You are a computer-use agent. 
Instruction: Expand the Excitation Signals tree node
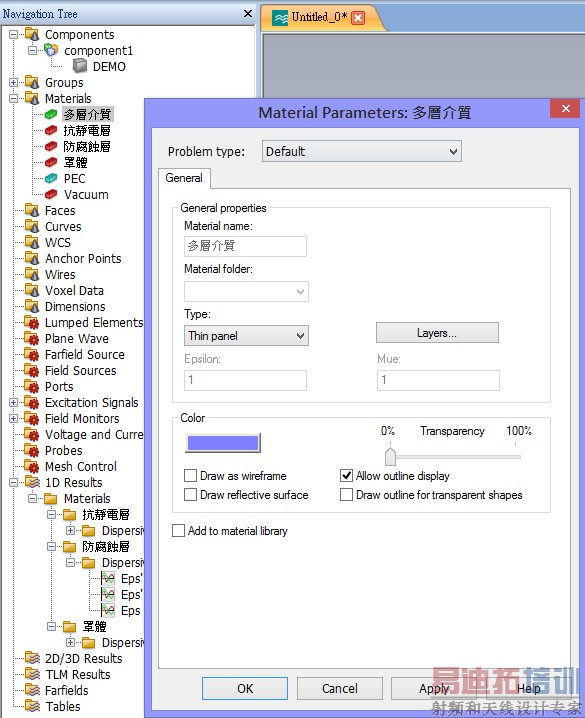pyautogui.click(x=13, y=403)
